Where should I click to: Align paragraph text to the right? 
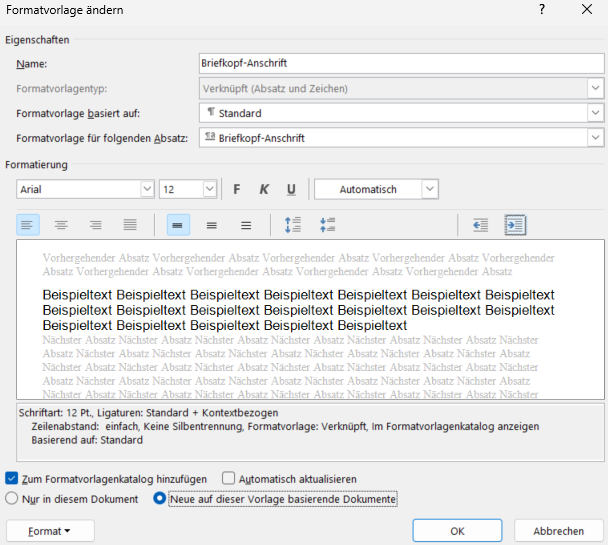click(95, 225)
